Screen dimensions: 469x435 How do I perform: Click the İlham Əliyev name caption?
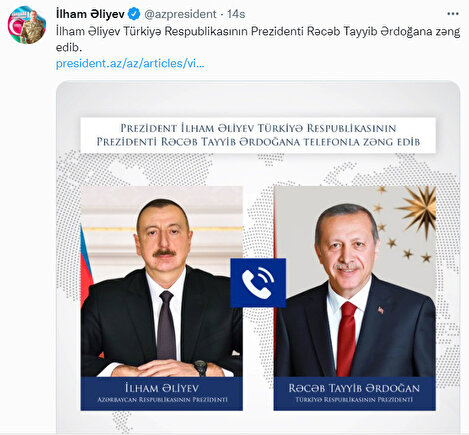pos(162,388)
